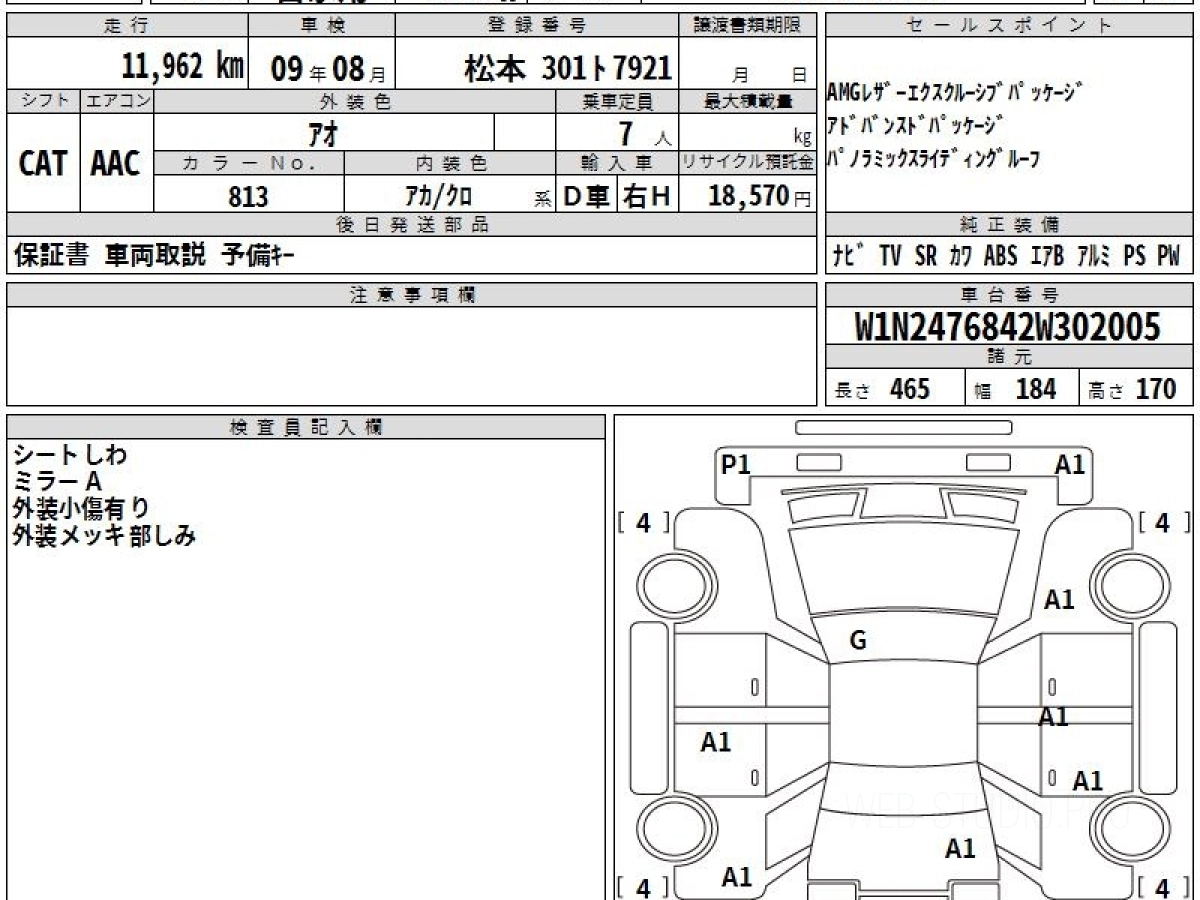Click the AAC air conditioner cell
The image size is (1200, 900).
(x=116, y=163)
